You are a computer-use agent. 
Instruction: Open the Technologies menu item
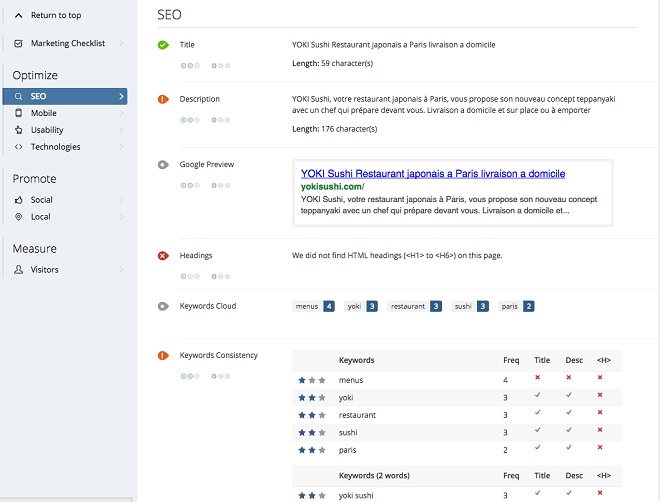[x=65, y=147]
